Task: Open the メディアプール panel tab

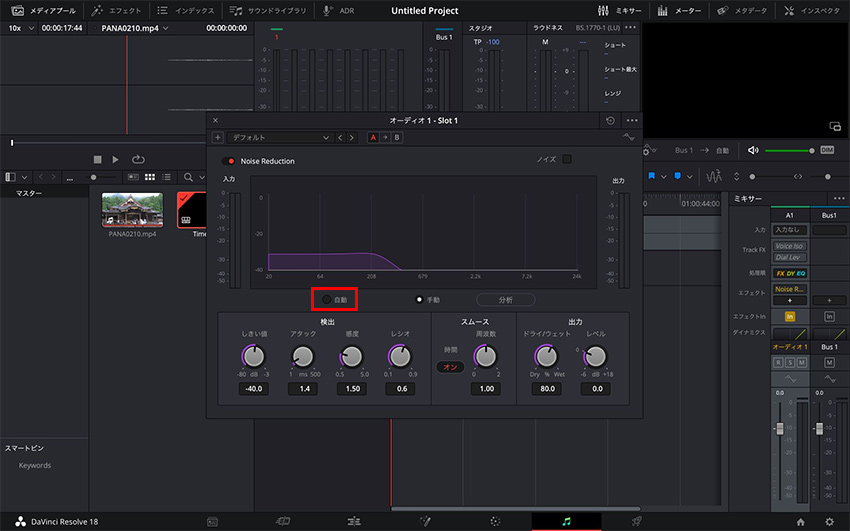Action: point(40,10)
